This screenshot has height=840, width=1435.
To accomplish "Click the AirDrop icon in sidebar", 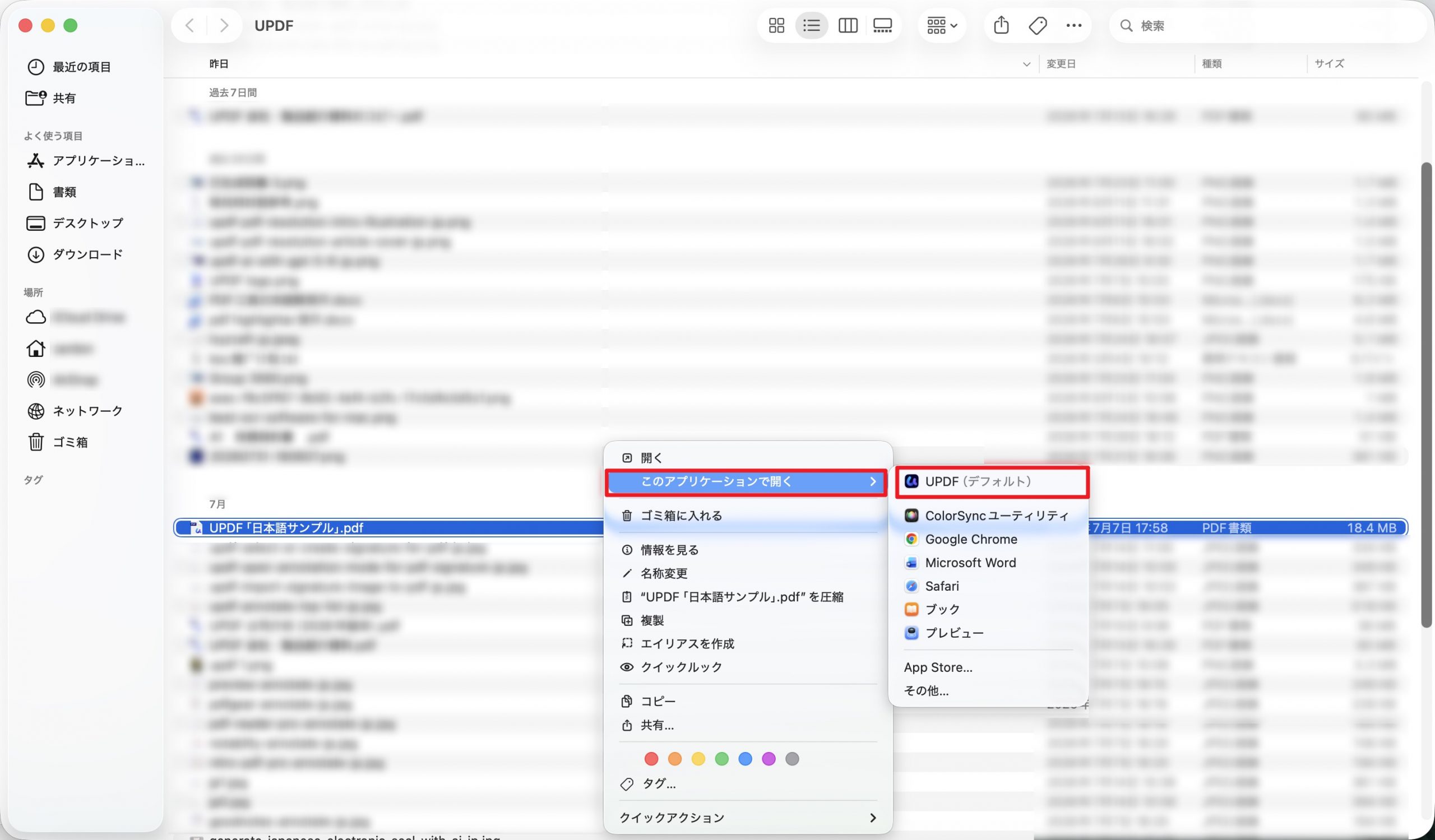I will click(x=36, y=379).
